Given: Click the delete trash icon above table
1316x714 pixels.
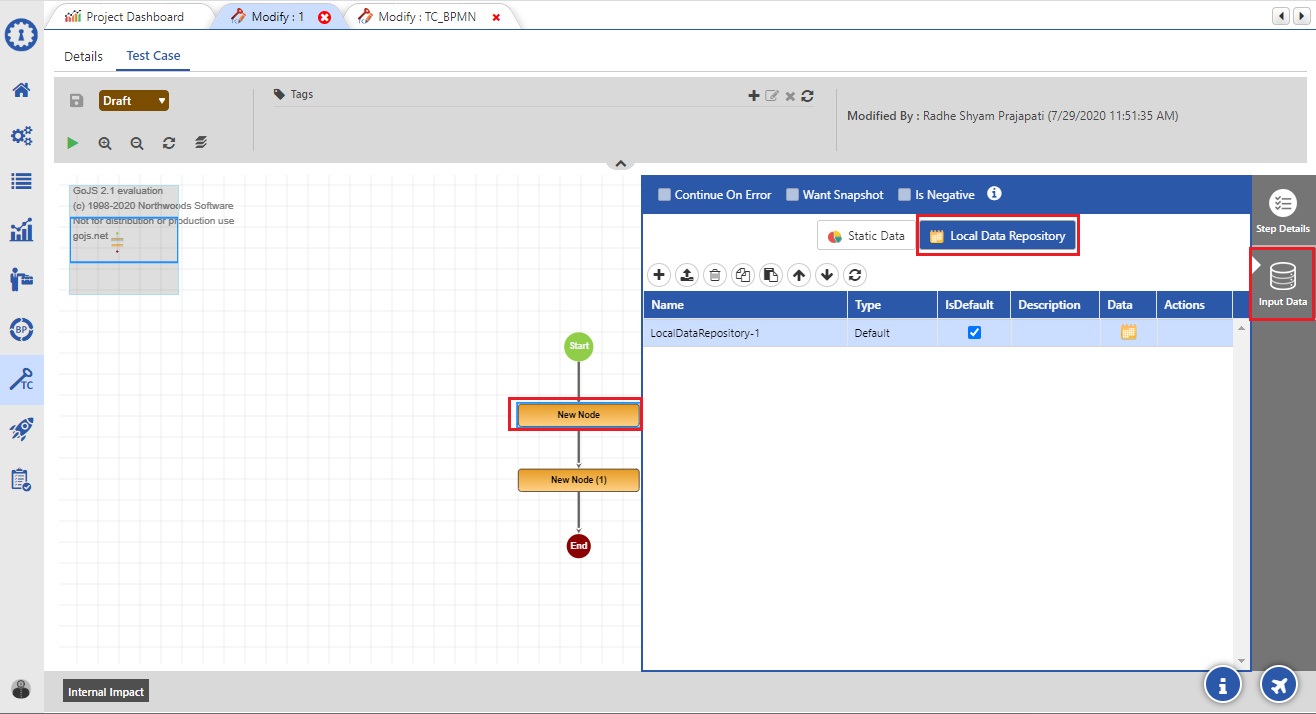Looking at the screenshot, I should pos(715,274).
